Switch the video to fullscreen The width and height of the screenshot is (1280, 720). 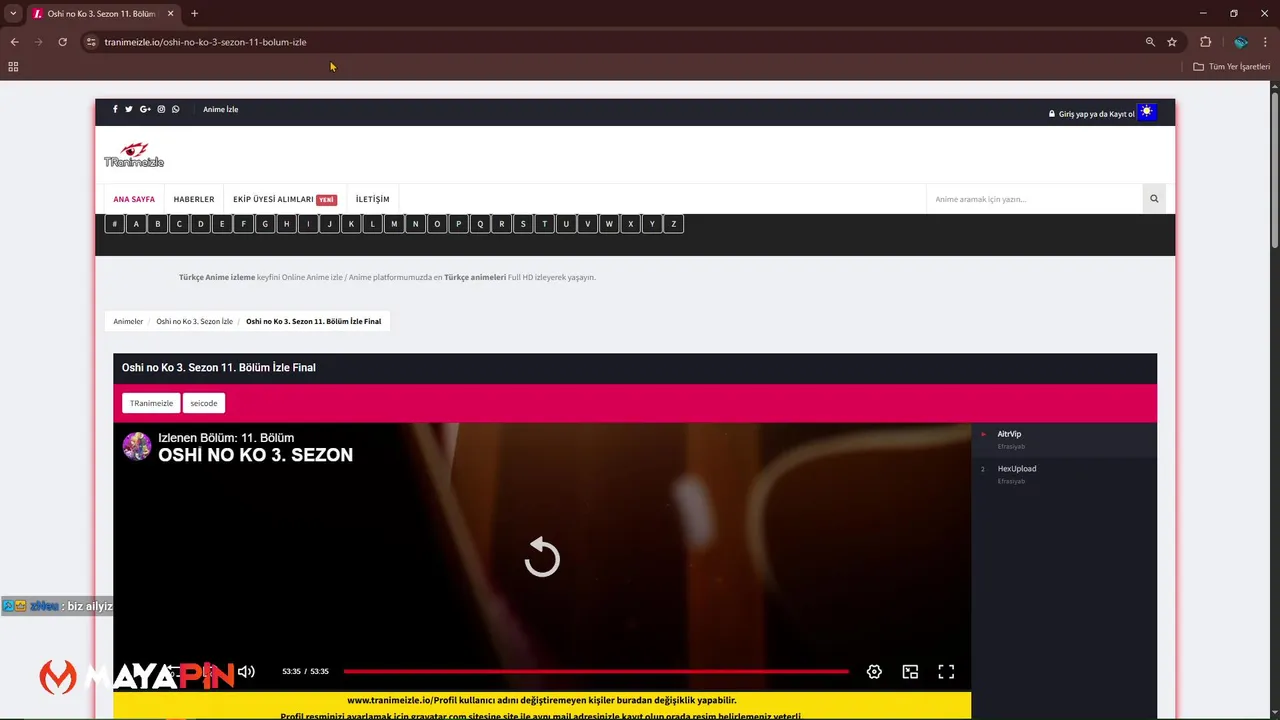coord(946,672)
